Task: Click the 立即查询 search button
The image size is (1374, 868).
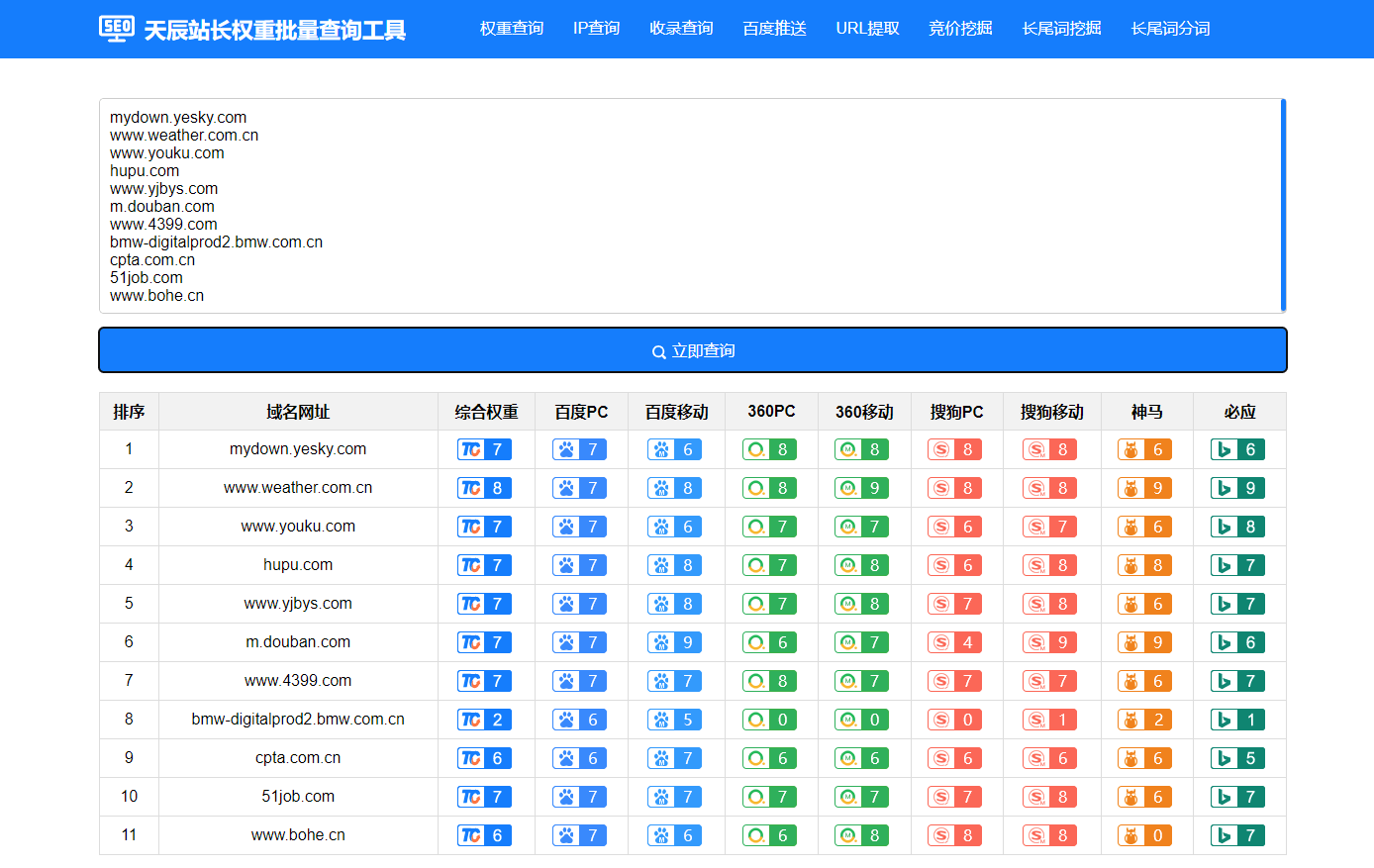Action: click(693, 350)
